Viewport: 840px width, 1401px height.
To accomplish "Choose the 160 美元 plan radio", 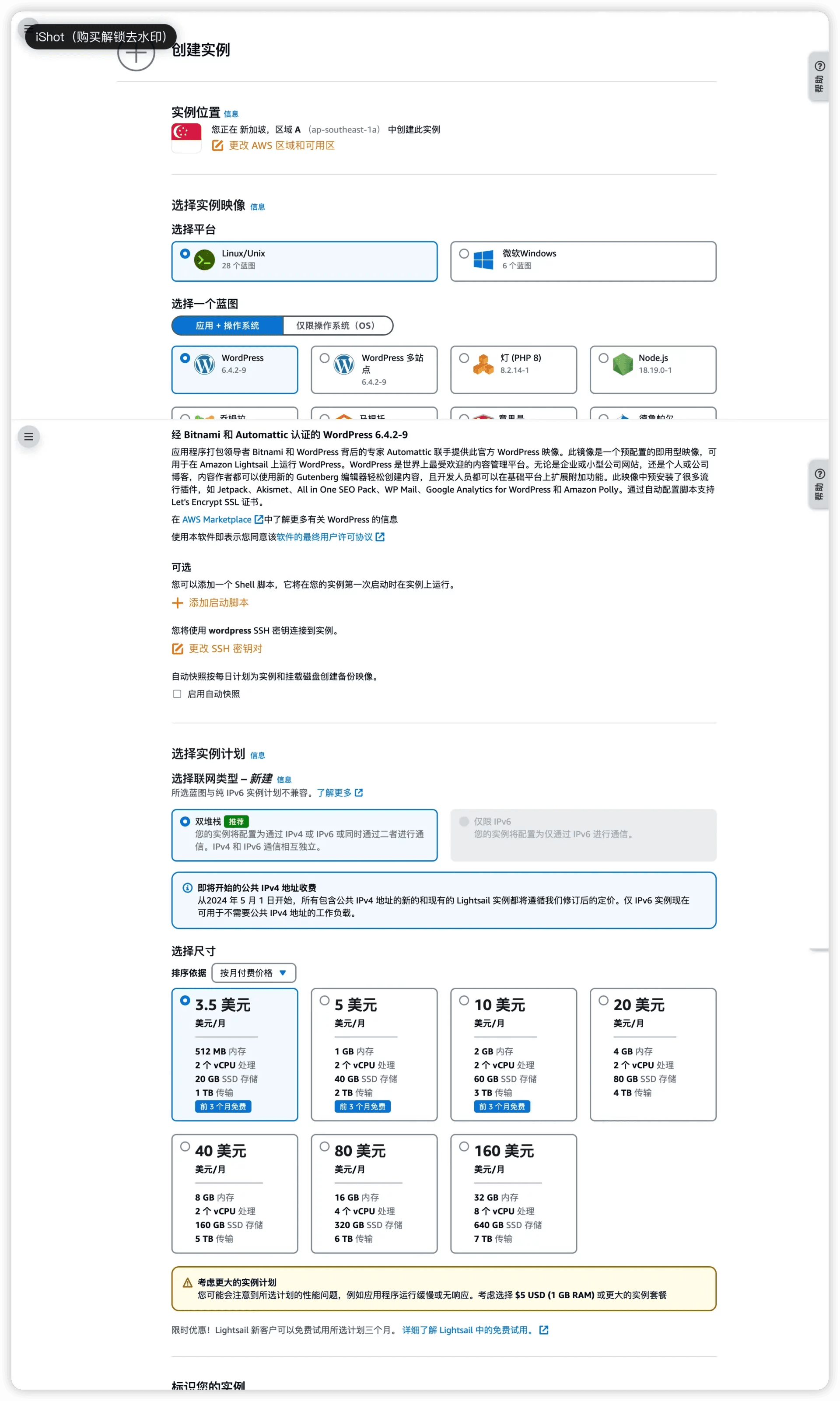I will click(x=464, y=1146).
